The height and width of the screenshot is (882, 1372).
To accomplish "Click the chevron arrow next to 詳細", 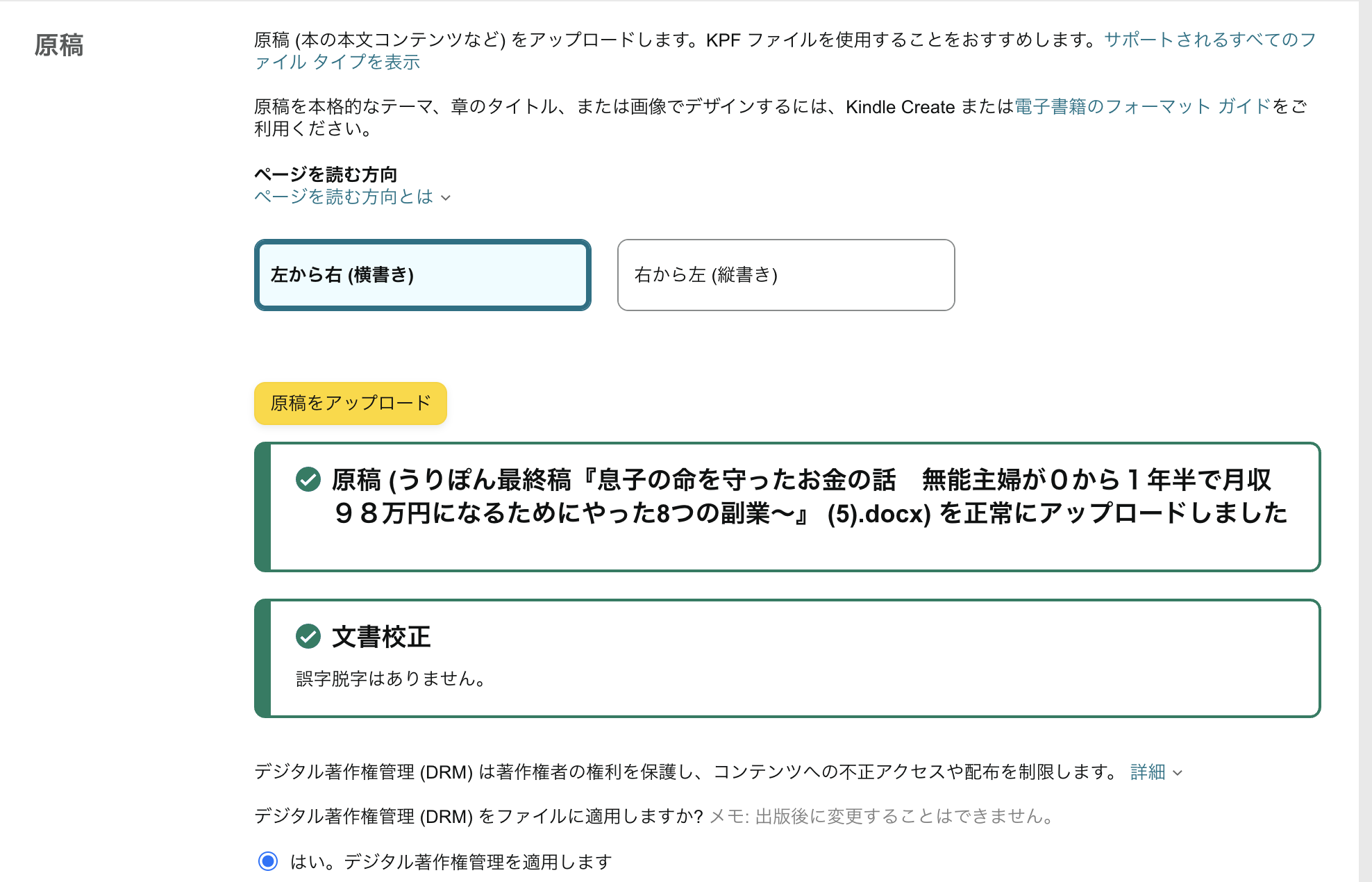I will click(x=1177, y=773).
